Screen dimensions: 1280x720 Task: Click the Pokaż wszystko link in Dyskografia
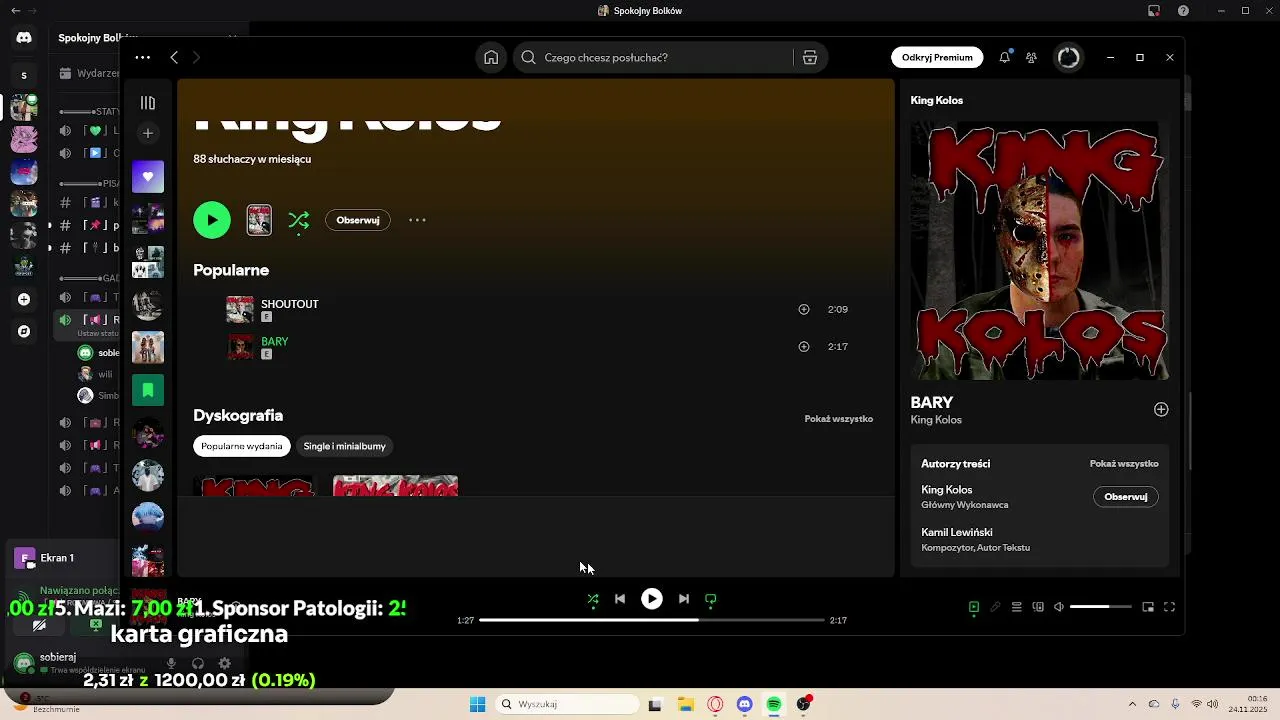tap(838, 419)
